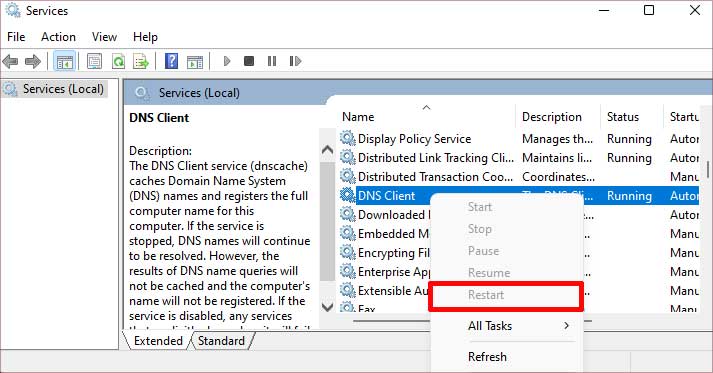Select the Distributed Transaction Coo... row
713x373 pixels.
[x=435, y=177]
